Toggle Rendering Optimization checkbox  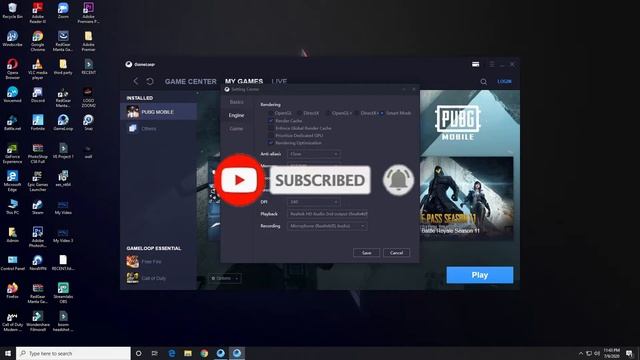point(271,143)
